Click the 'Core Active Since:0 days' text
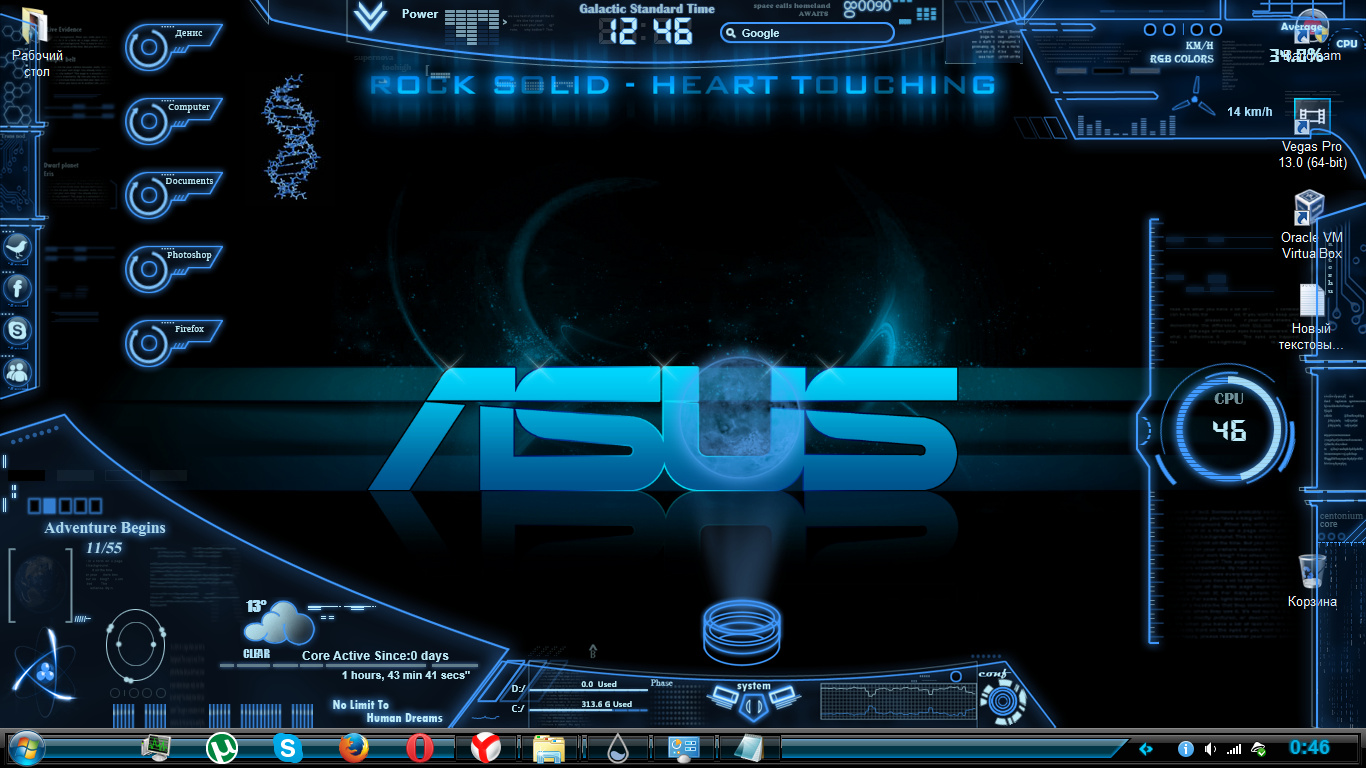Image resolution: width=1366 pixels, height=768 pixels. (375, 656)
